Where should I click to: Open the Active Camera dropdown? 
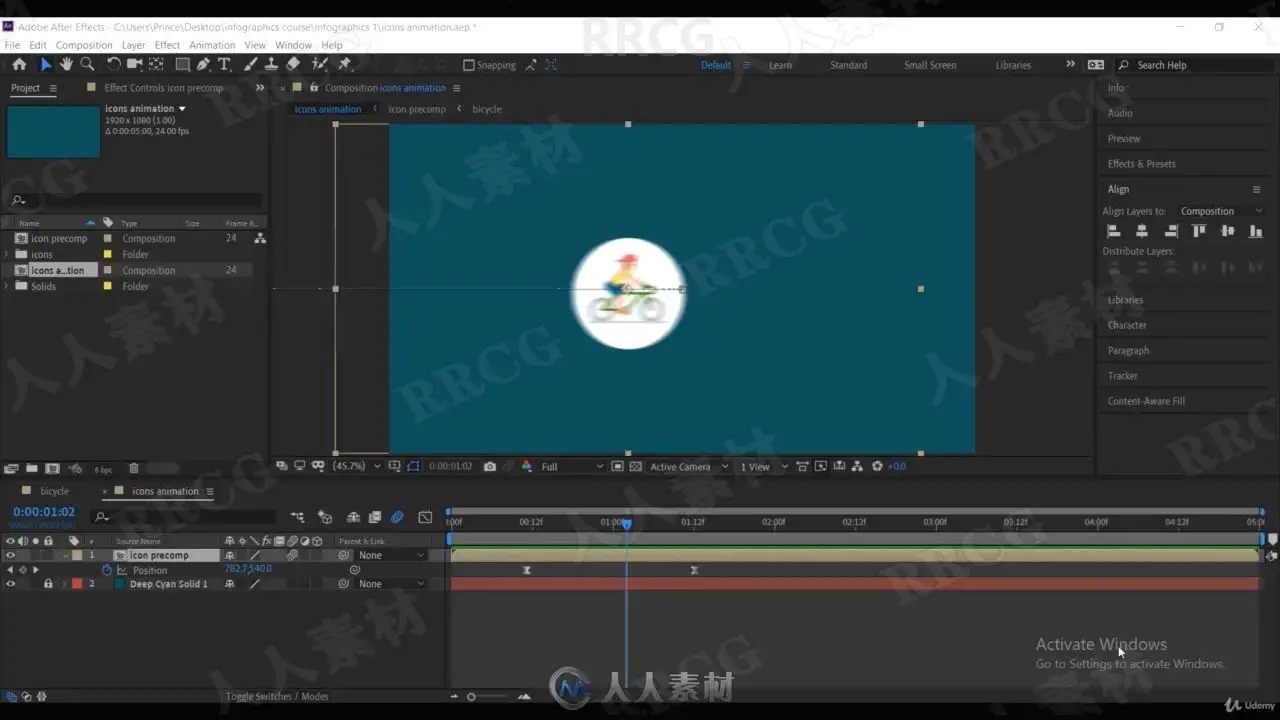689,466
